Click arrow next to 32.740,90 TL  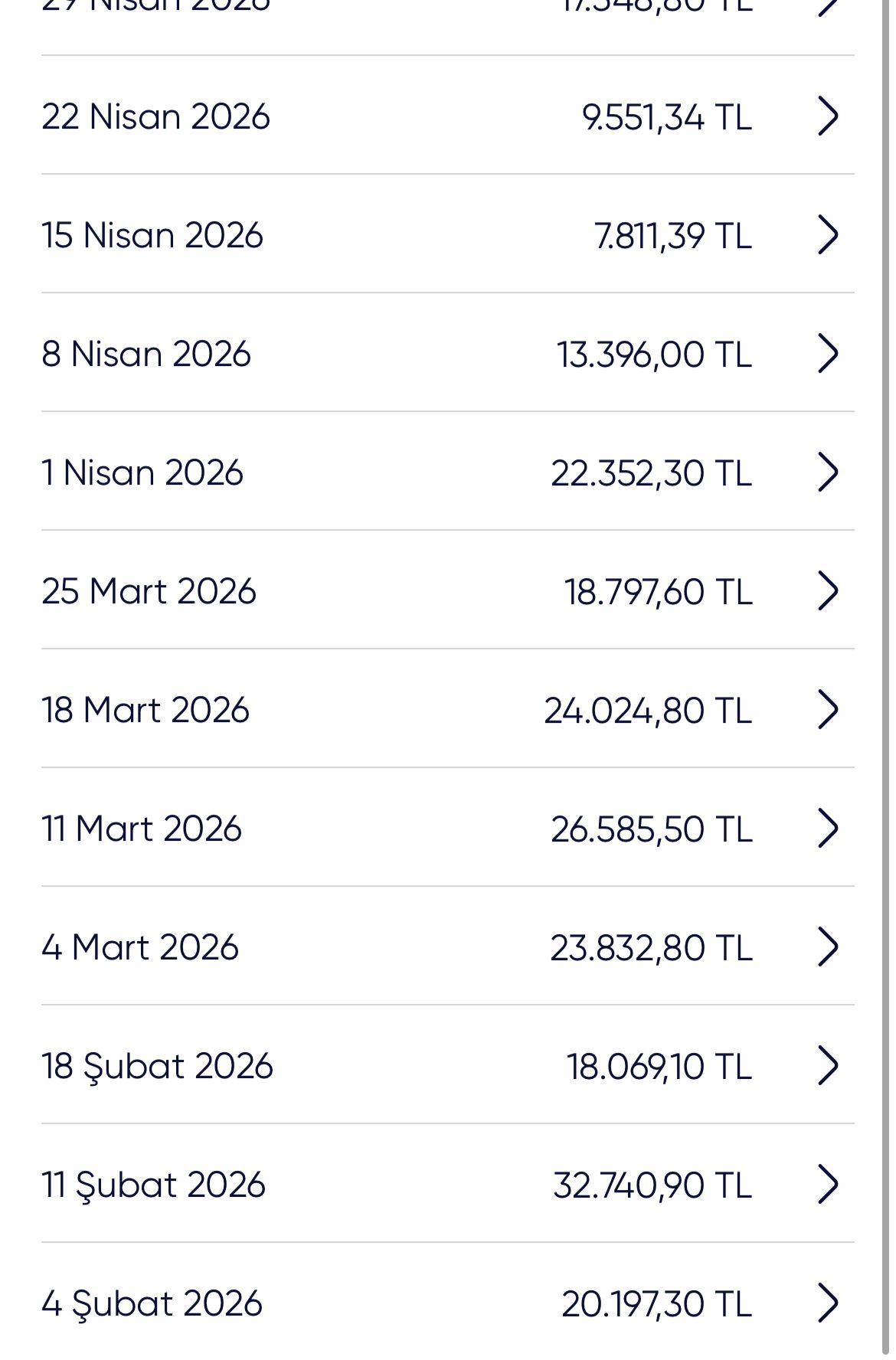(828, 1185)
